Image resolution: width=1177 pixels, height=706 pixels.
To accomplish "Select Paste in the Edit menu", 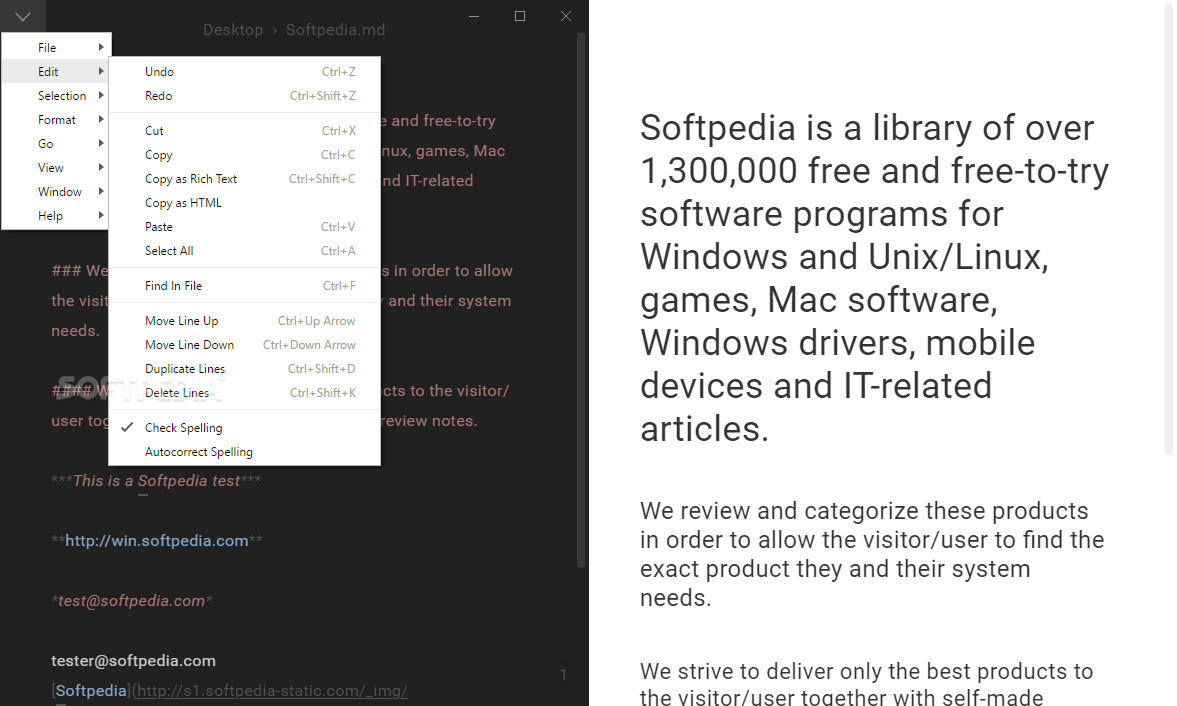I will coord(245,227).
